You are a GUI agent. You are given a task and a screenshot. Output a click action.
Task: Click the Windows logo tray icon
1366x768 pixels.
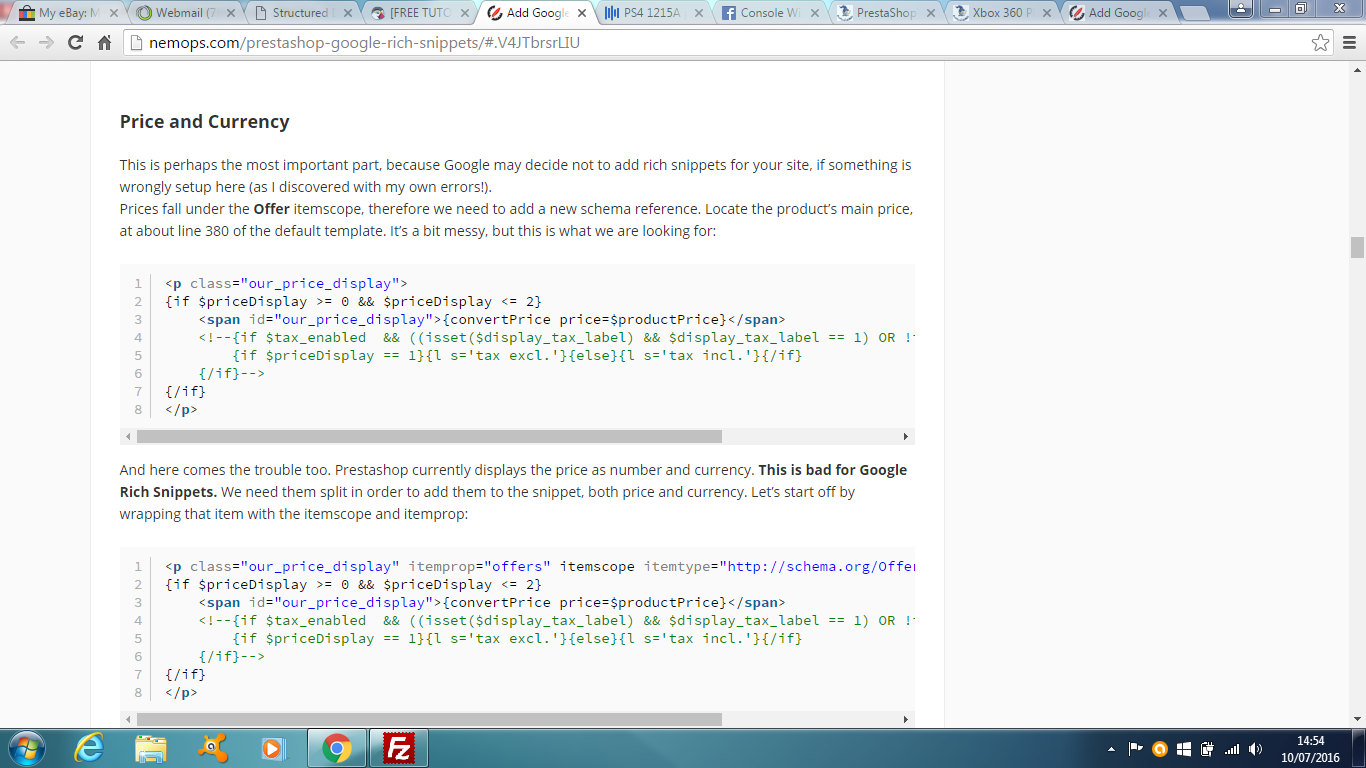pyautogui.click(x=1184, y=748)
